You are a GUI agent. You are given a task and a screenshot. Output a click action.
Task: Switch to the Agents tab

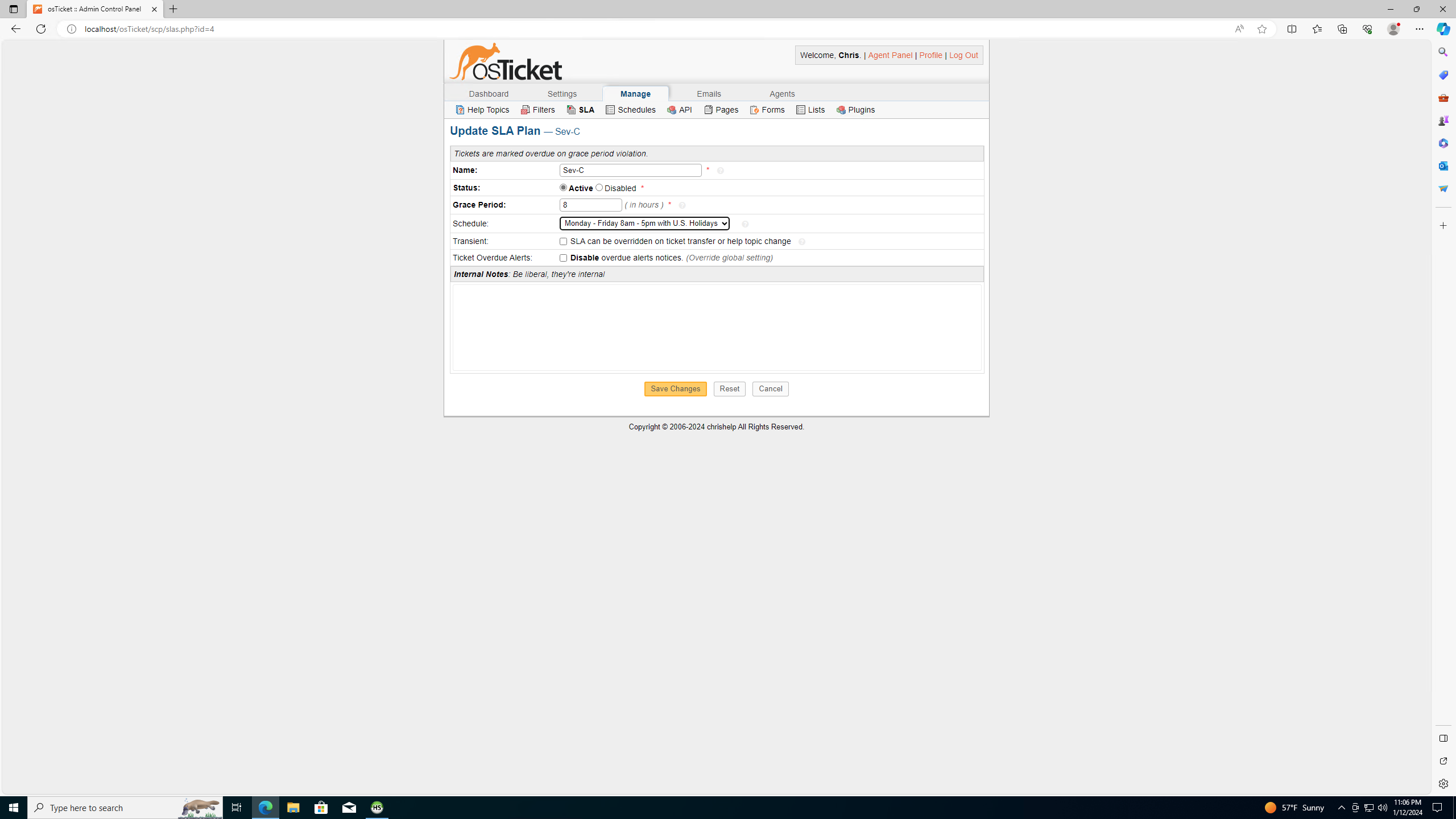point(781,94)
